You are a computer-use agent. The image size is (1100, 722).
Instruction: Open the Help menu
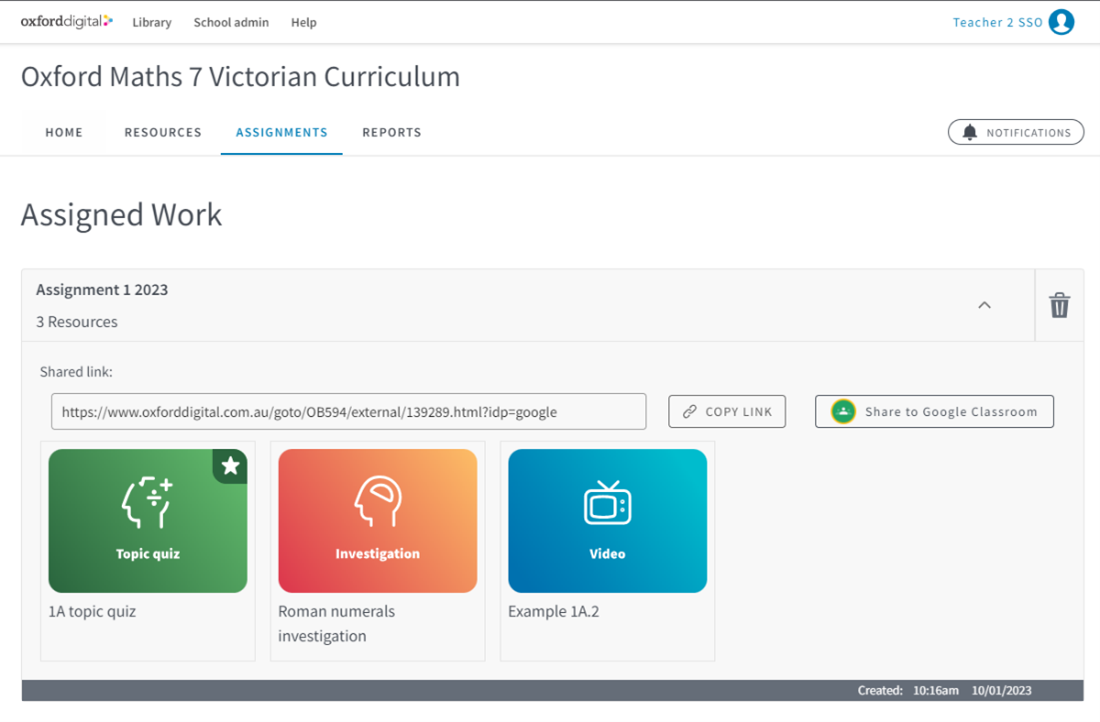(304, 22)
